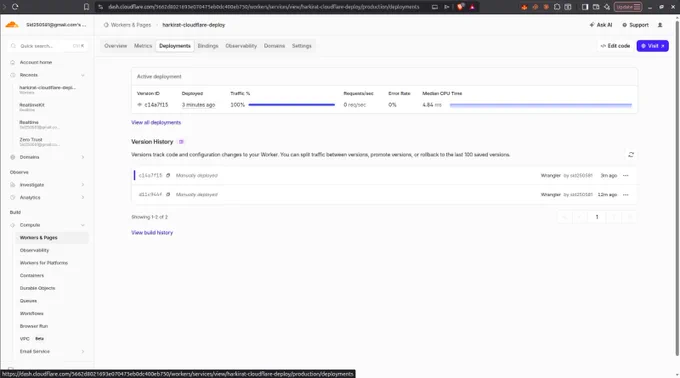Open the user profile icon
This screenshot has height=378, width=680.
point(660,25)
